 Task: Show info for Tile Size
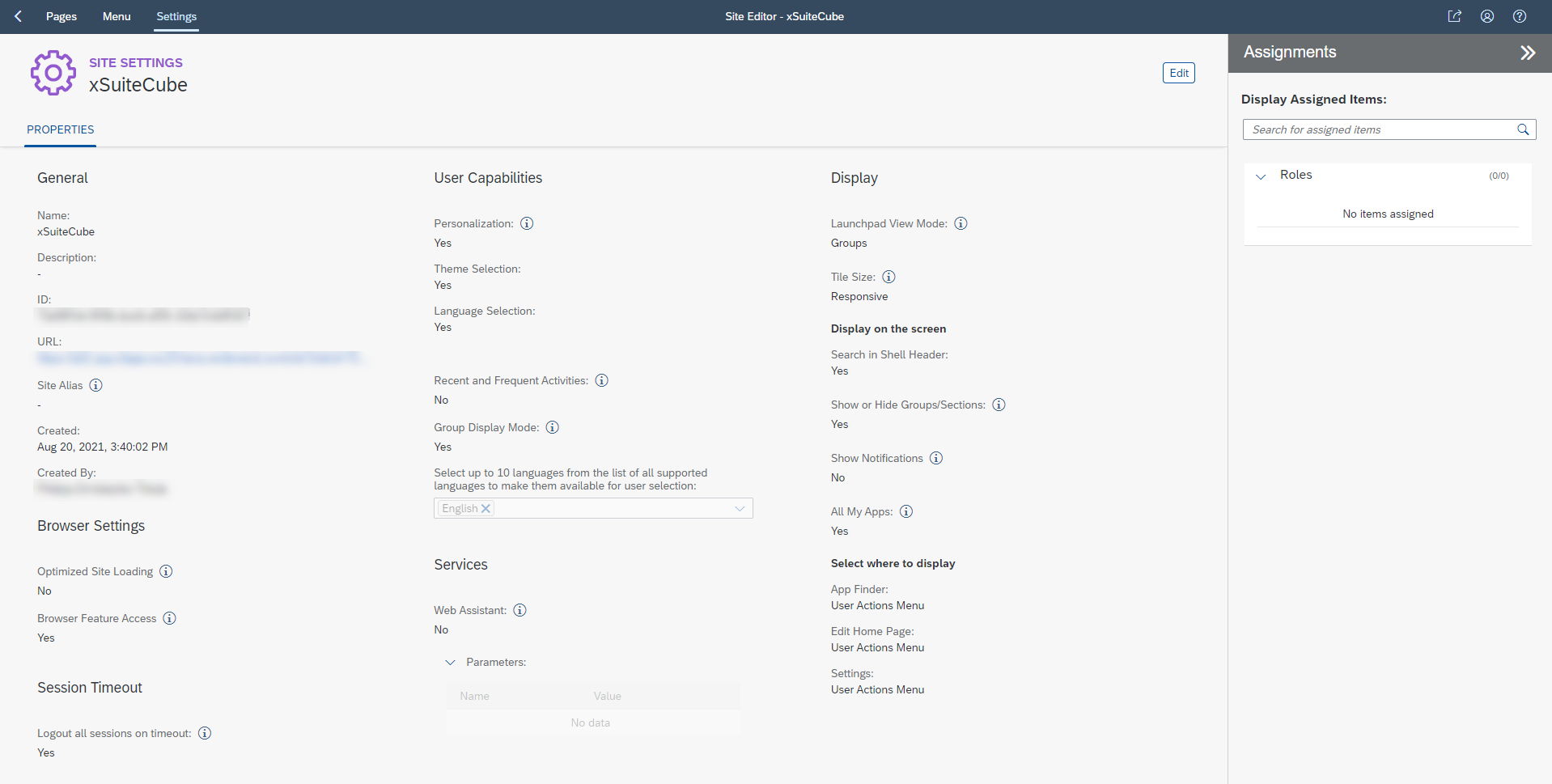click(x=888, y=277)
